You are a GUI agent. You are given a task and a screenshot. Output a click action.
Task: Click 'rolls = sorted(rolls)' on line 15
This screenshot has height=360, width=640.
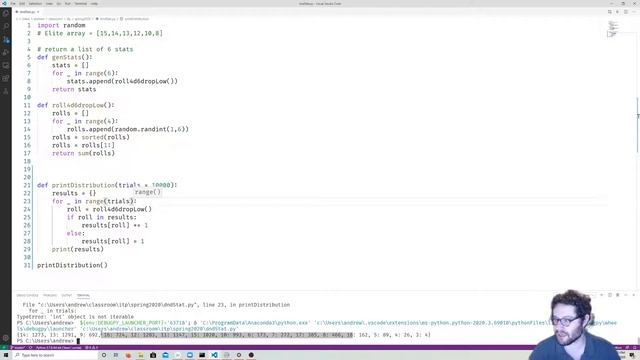tap(91, 137)
